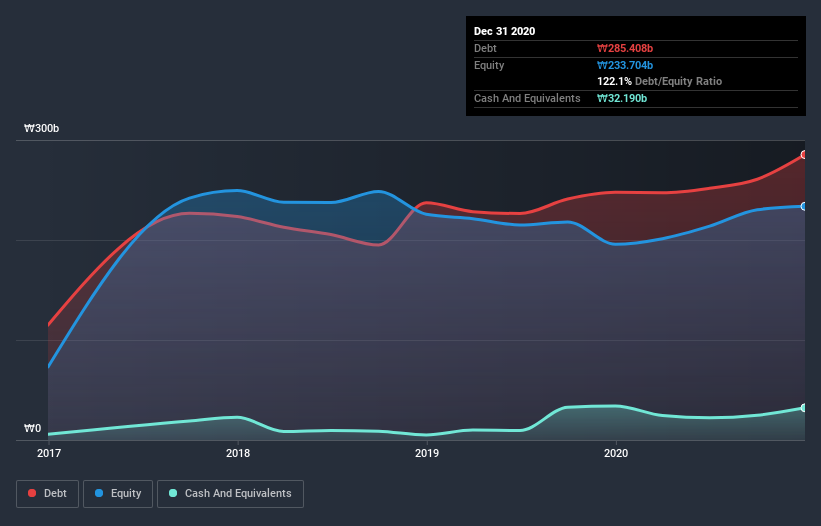Screen dimensions: 821x526
Task: Click the ₩32.190b cash value
Action: (x=622, y=98)
